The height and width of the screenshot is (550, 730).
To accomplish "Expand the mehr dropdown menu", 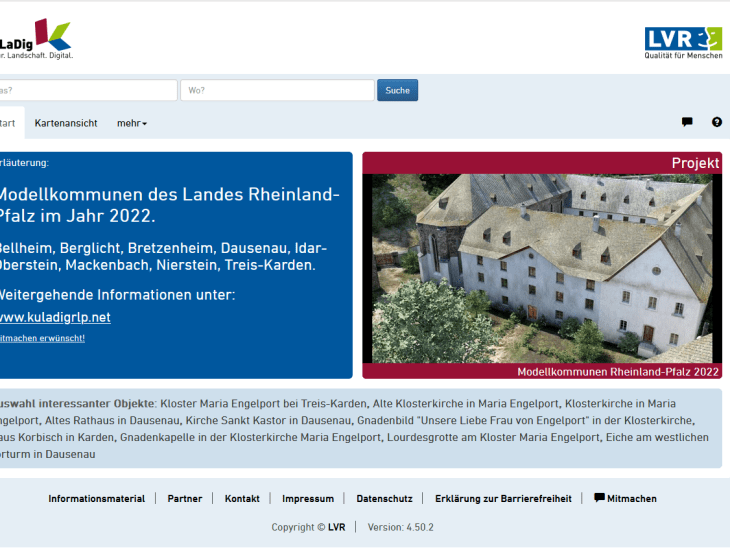I will click(131, 123).
